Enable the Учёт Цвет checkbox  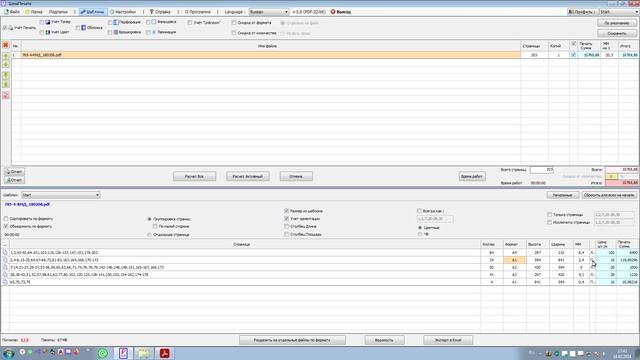click(42, 32)
